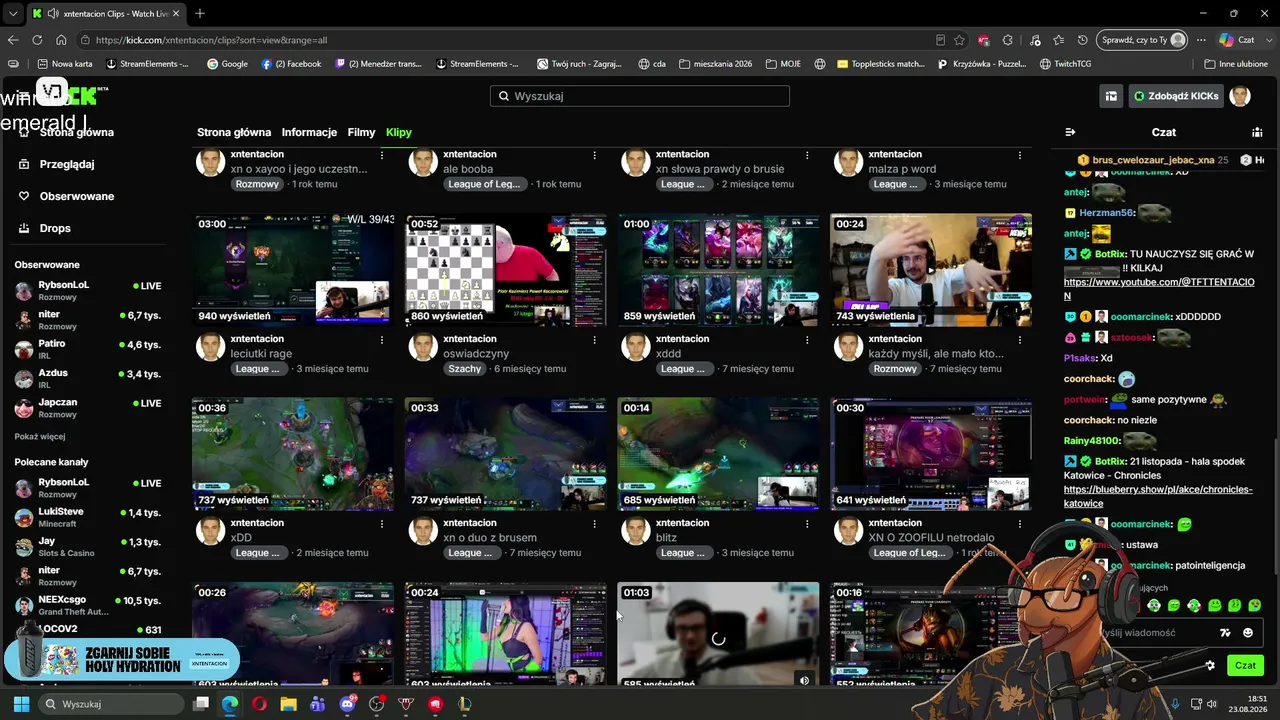Open options for the 'leciutki rage' clip
Image resolution: width=1280 pixels, height=720 pixels.
click(x=382, y=339)
